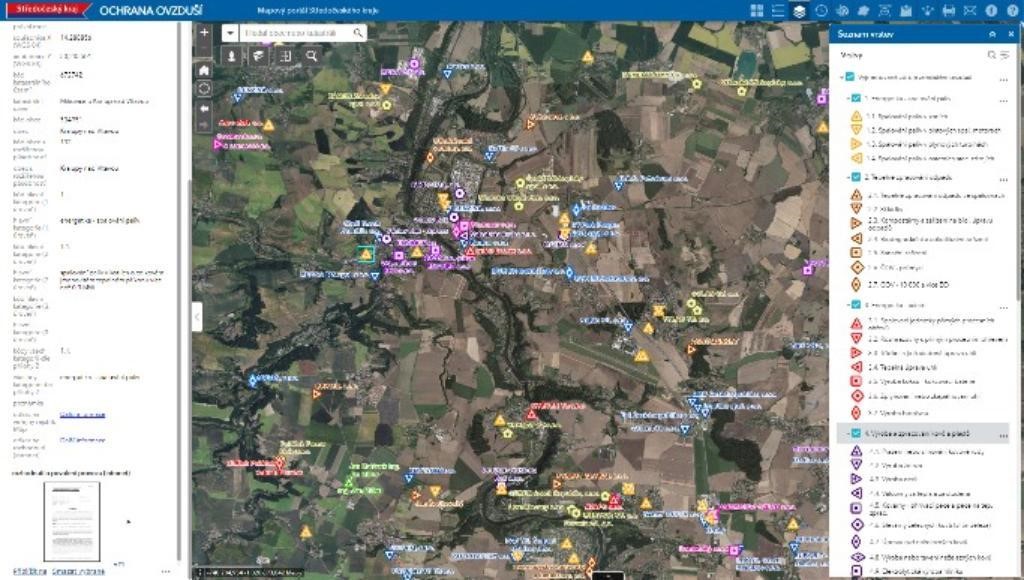This screenshot has width=1024, height=580.
Task: Open the legend list icon in top toolbar
Action: [778, 11]
